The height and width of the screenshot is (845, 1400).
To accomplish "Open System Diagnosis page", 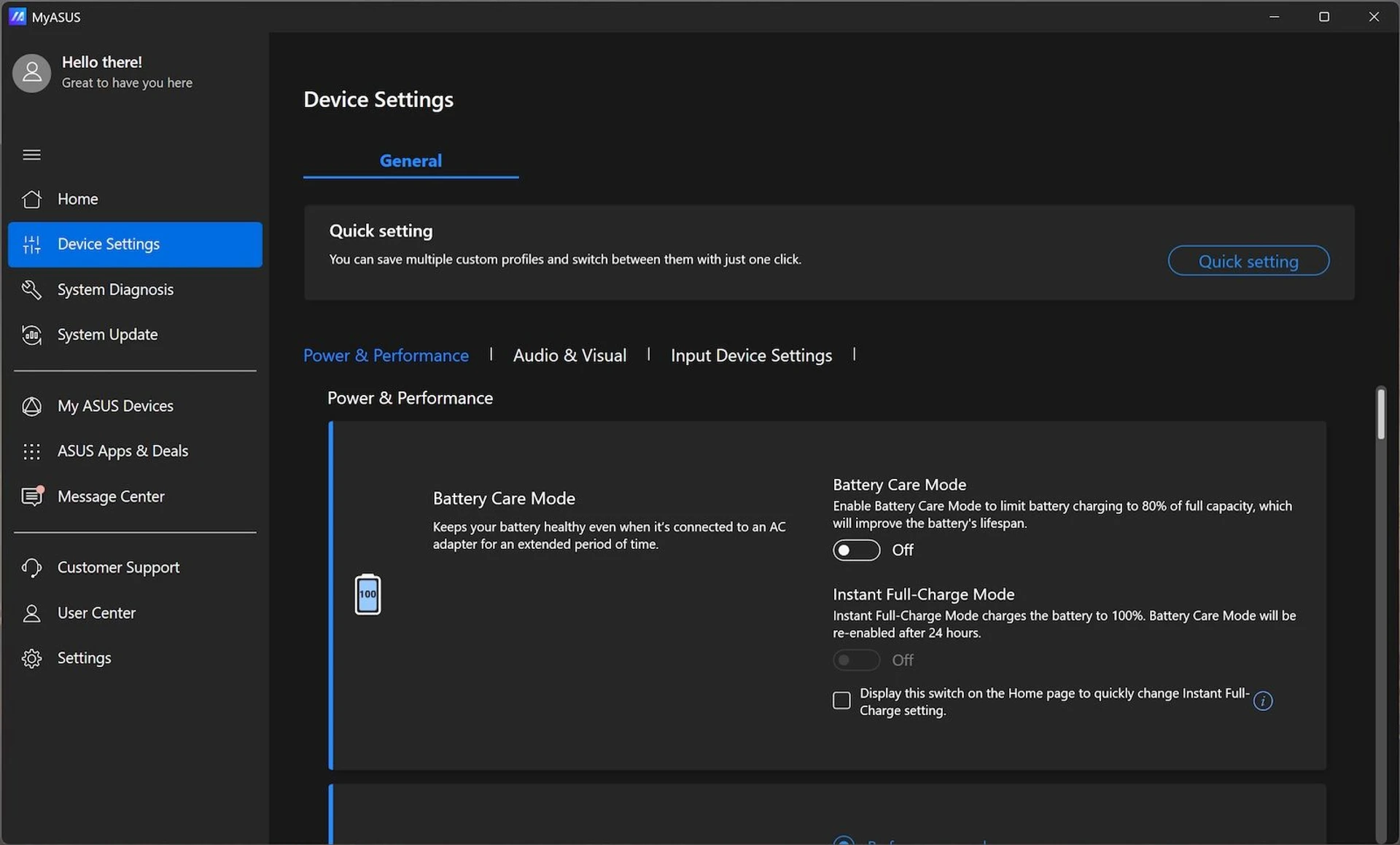I will 135,289.
